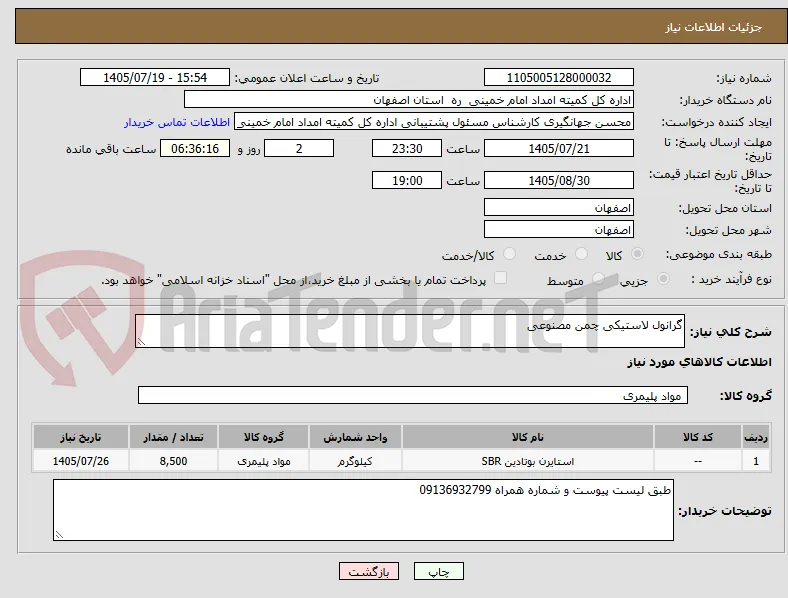Click the واحد شمارش column header
788x598 pixels.
tap(355, 437)
